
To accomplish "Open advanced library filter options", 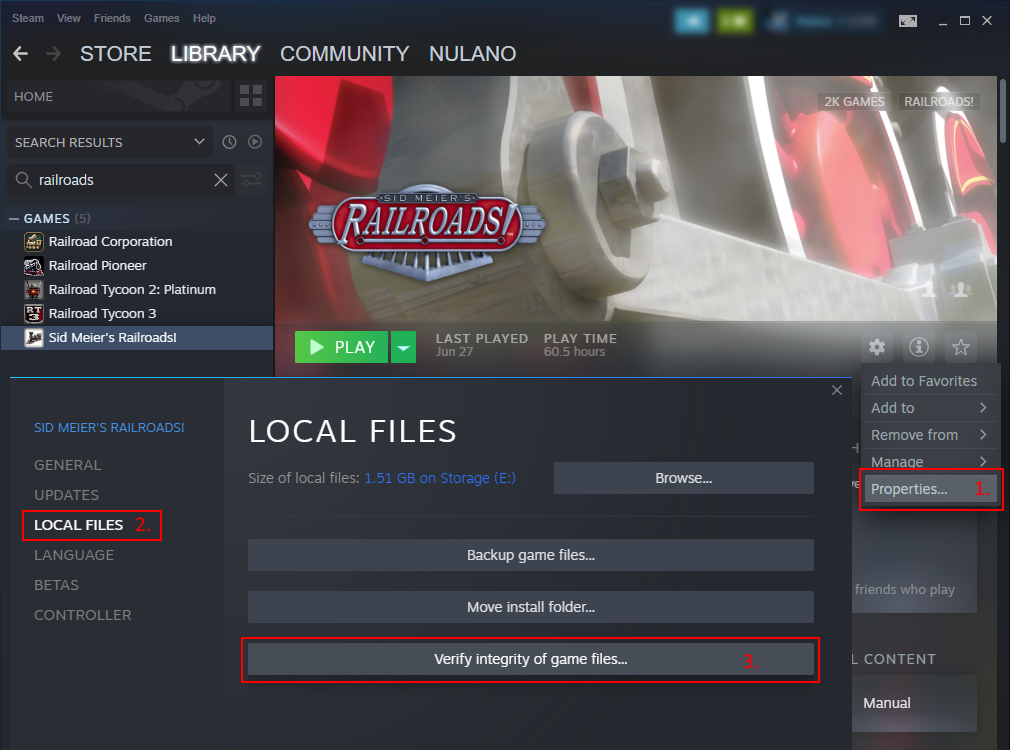I will pyautogui.click(x=251, y=180).
